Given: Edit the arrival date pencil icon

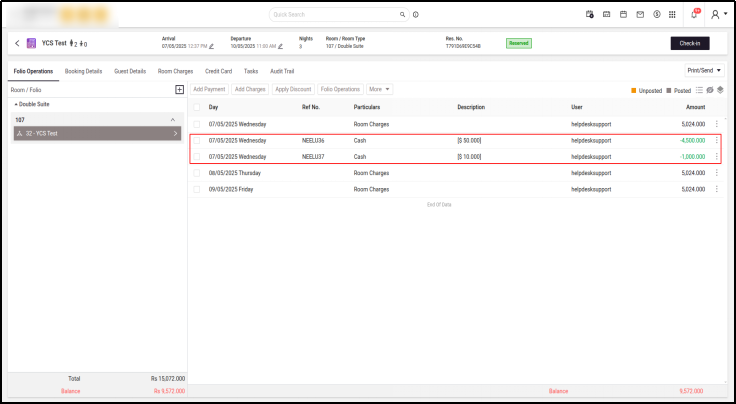Looking at the screenshot, I should pyautogui.click(x=211, y=46).
